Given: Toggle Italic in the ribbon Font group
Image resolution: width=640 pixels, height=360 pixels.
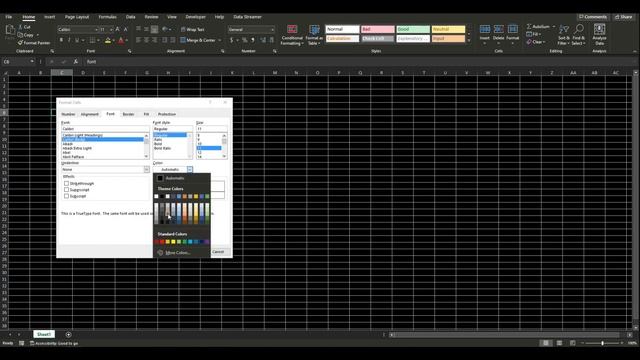Looking at the screenshot, I should 69,40.
